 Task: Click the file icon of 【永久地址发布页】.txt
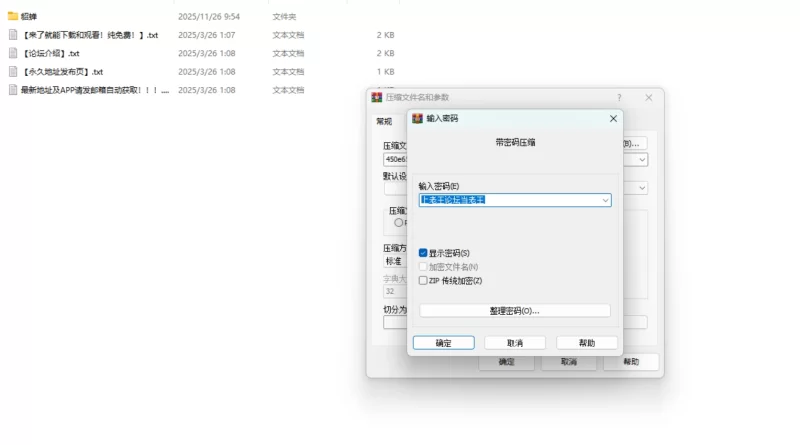pos(13,71)
